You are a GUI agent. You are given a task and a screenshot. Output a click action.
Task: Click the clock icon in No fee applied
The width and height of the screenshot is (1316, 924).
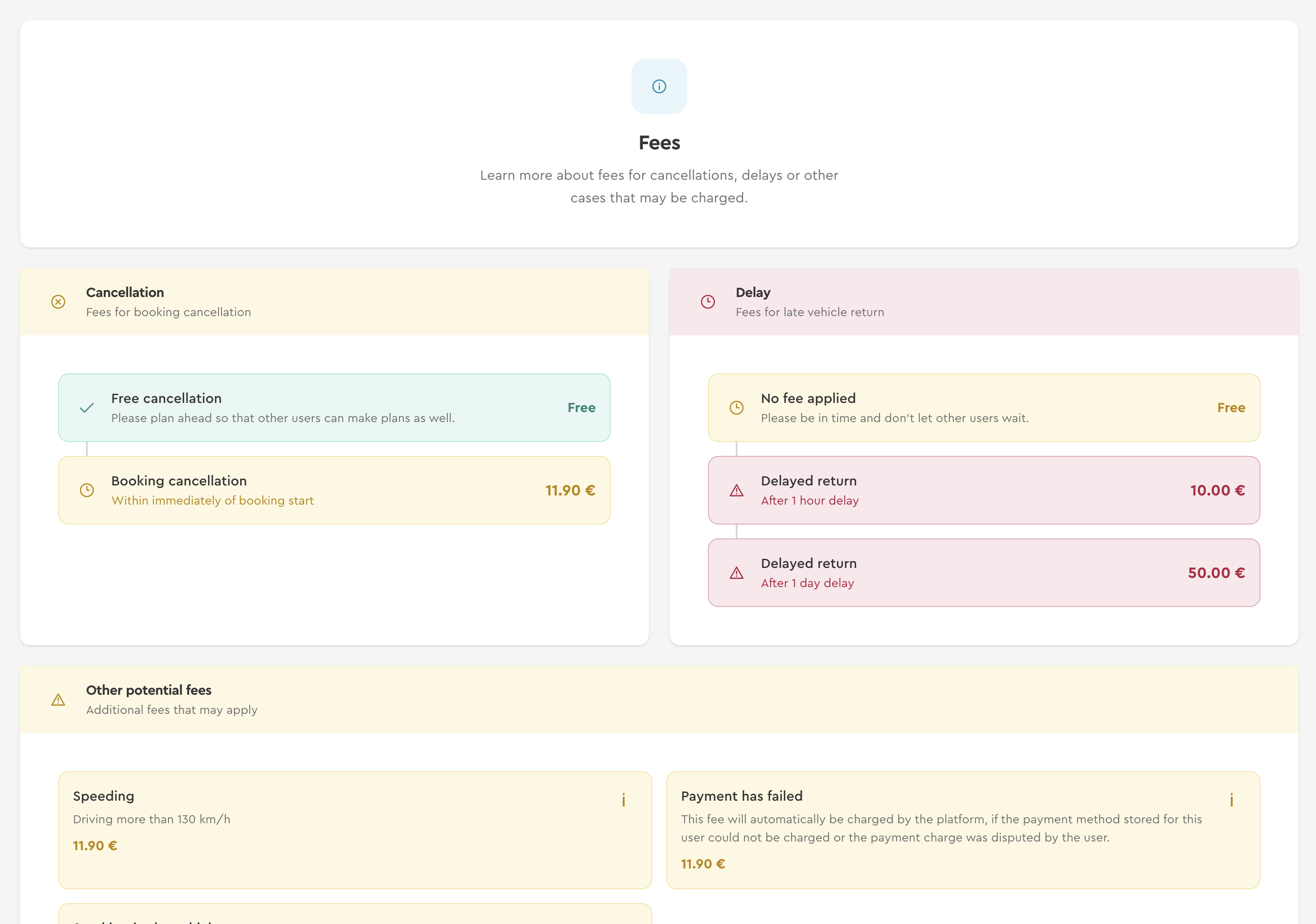736,408
